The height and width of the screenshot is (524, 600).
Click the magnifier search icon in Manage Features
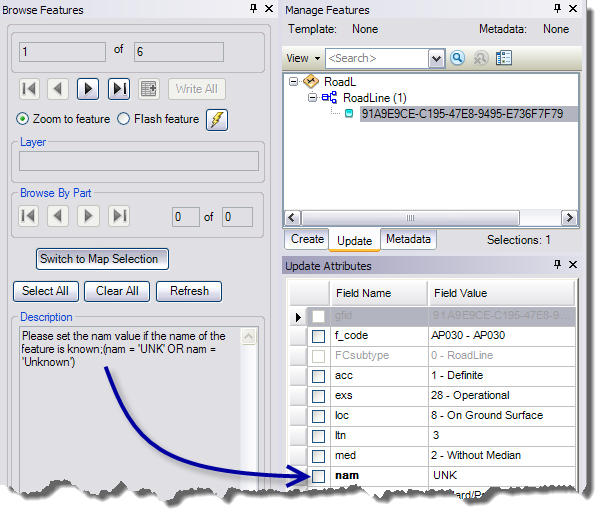458,58
